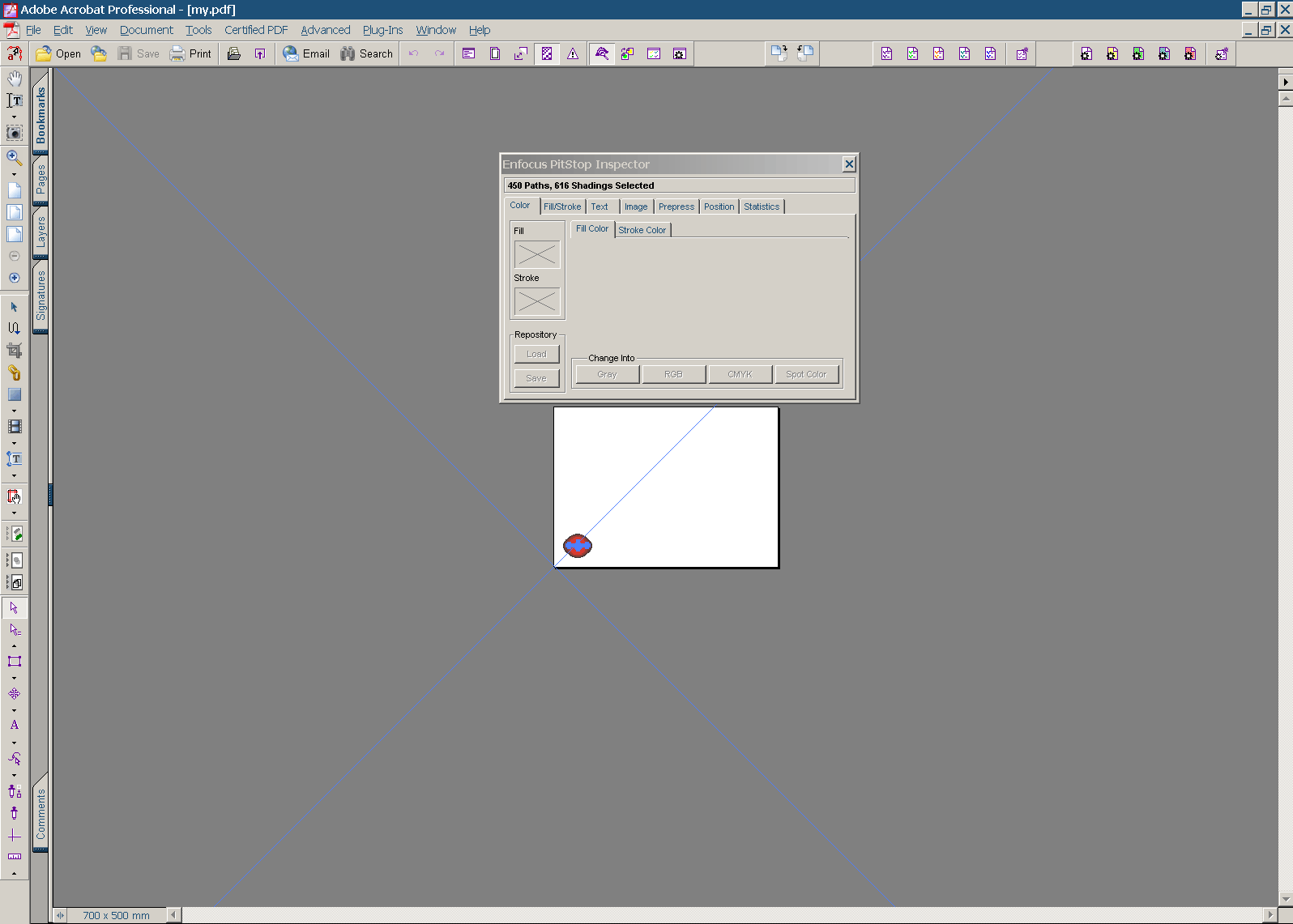Select the PitStop eyedropper tool

(x=15, y=813)
